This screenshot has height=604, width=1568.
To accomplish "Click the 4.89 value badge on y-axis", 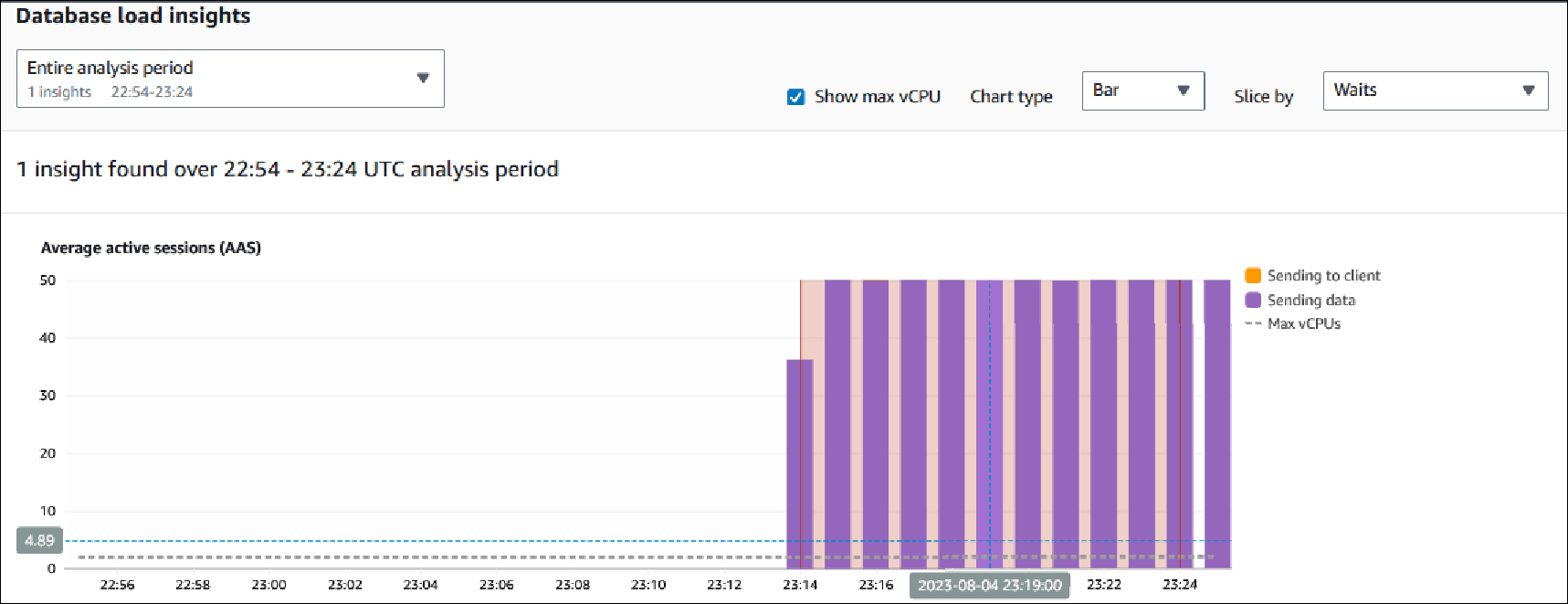I will click(x=39, y=540).
